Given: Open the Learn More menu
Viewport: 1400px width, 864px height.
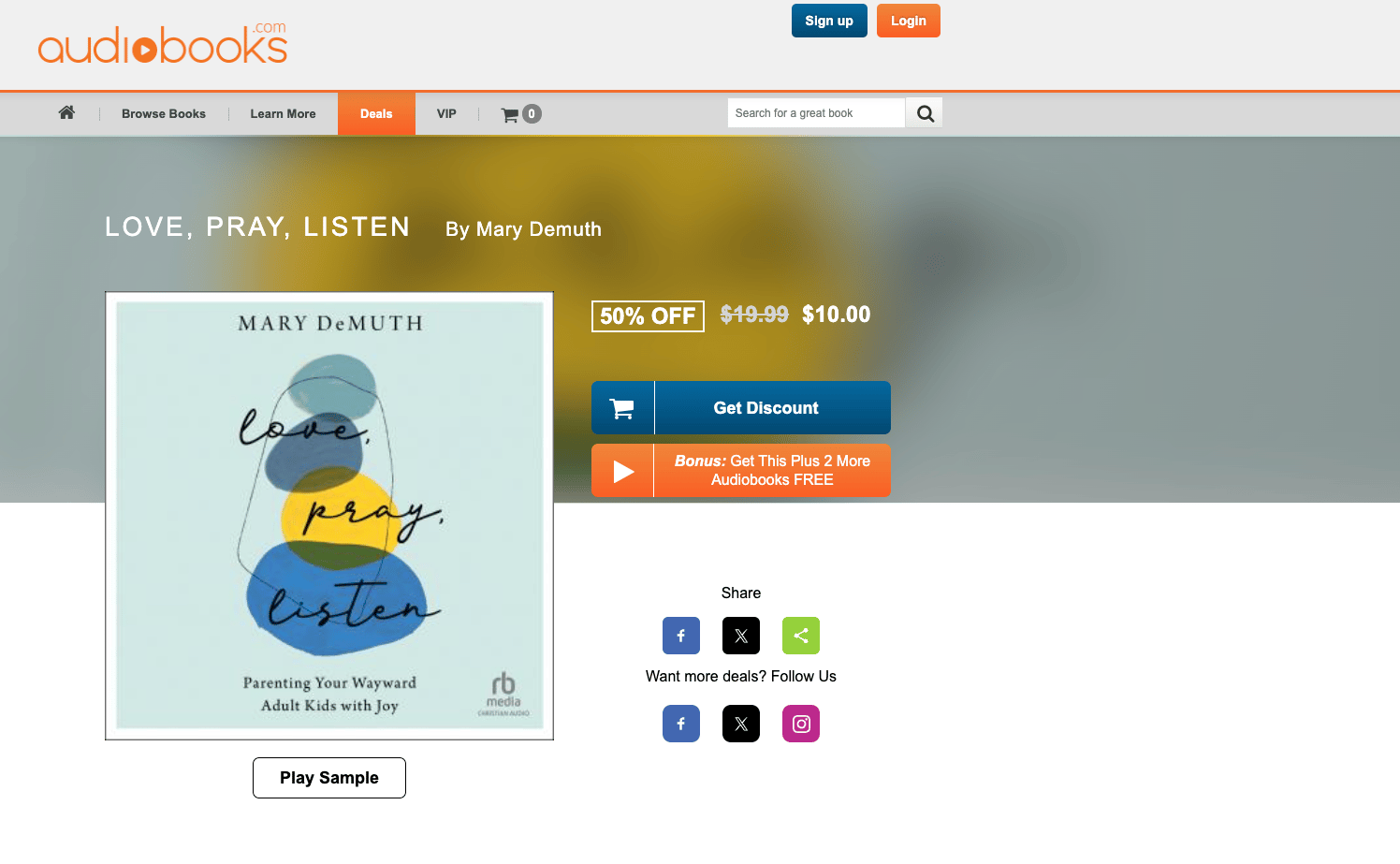Looking at the screenshot, I should pos(283,114).
